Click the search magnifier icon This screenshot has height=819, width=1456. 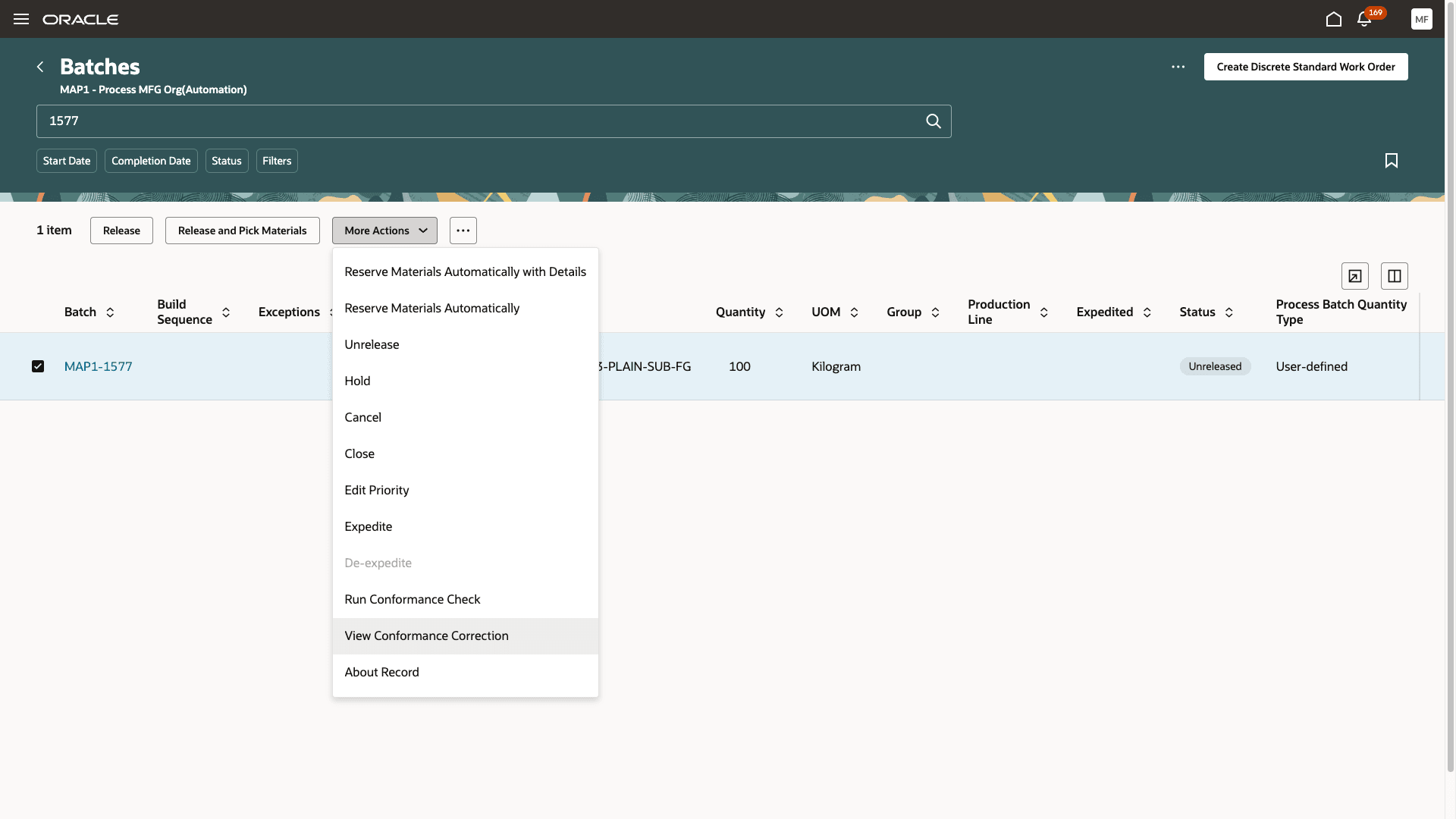(934, 121)
